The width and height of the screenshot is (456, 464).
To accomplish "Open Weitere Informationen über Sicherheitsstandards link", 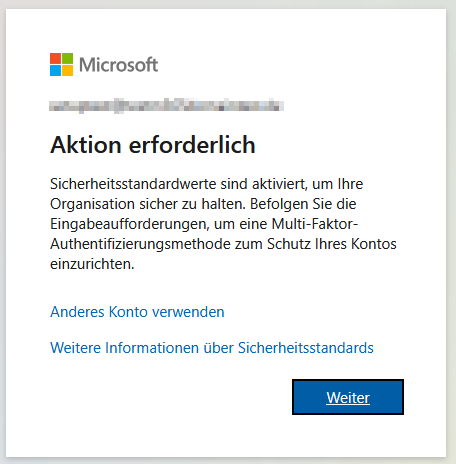I will [x=212, y=348].
